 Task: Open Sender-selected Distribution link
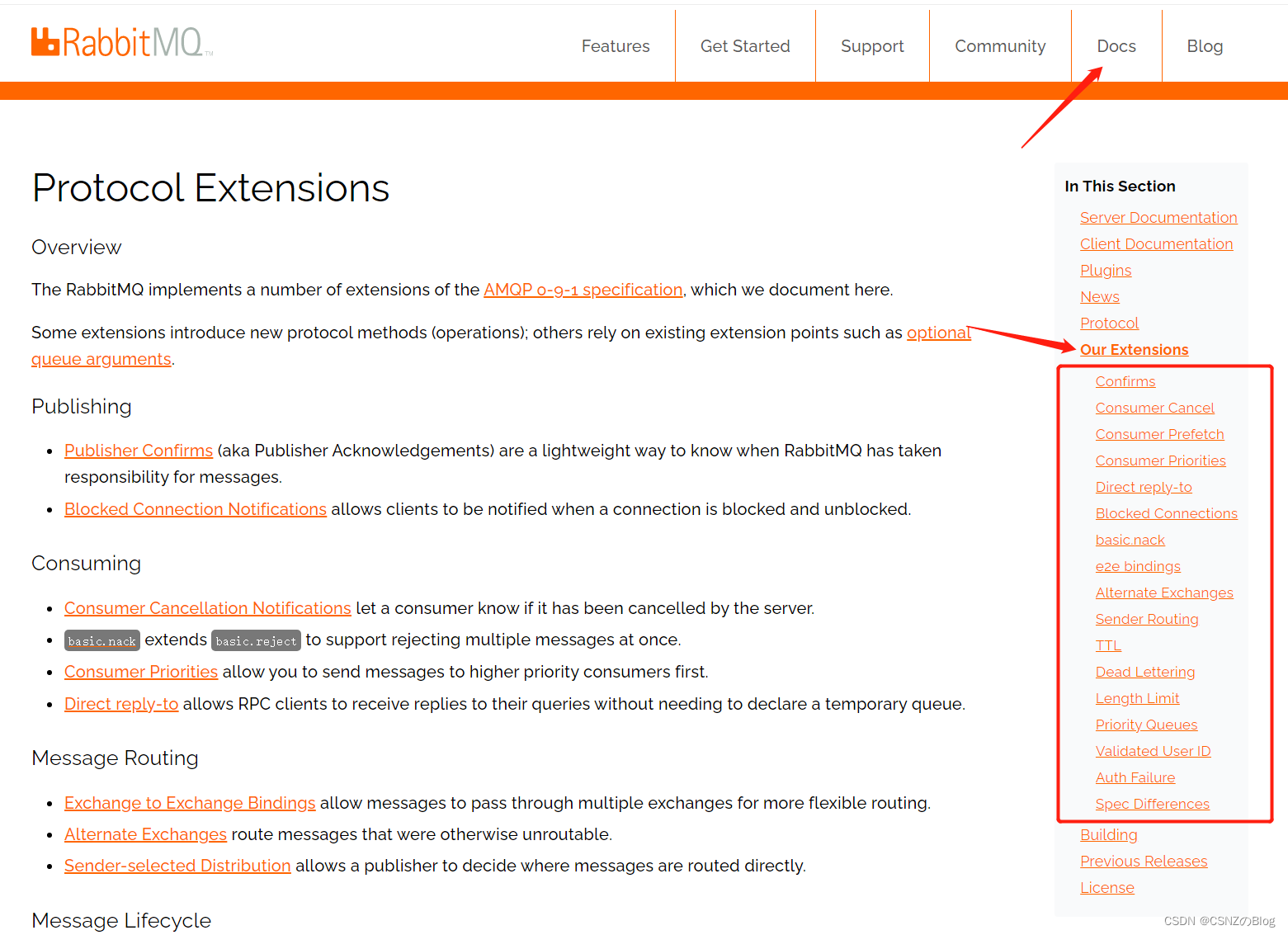177,866
